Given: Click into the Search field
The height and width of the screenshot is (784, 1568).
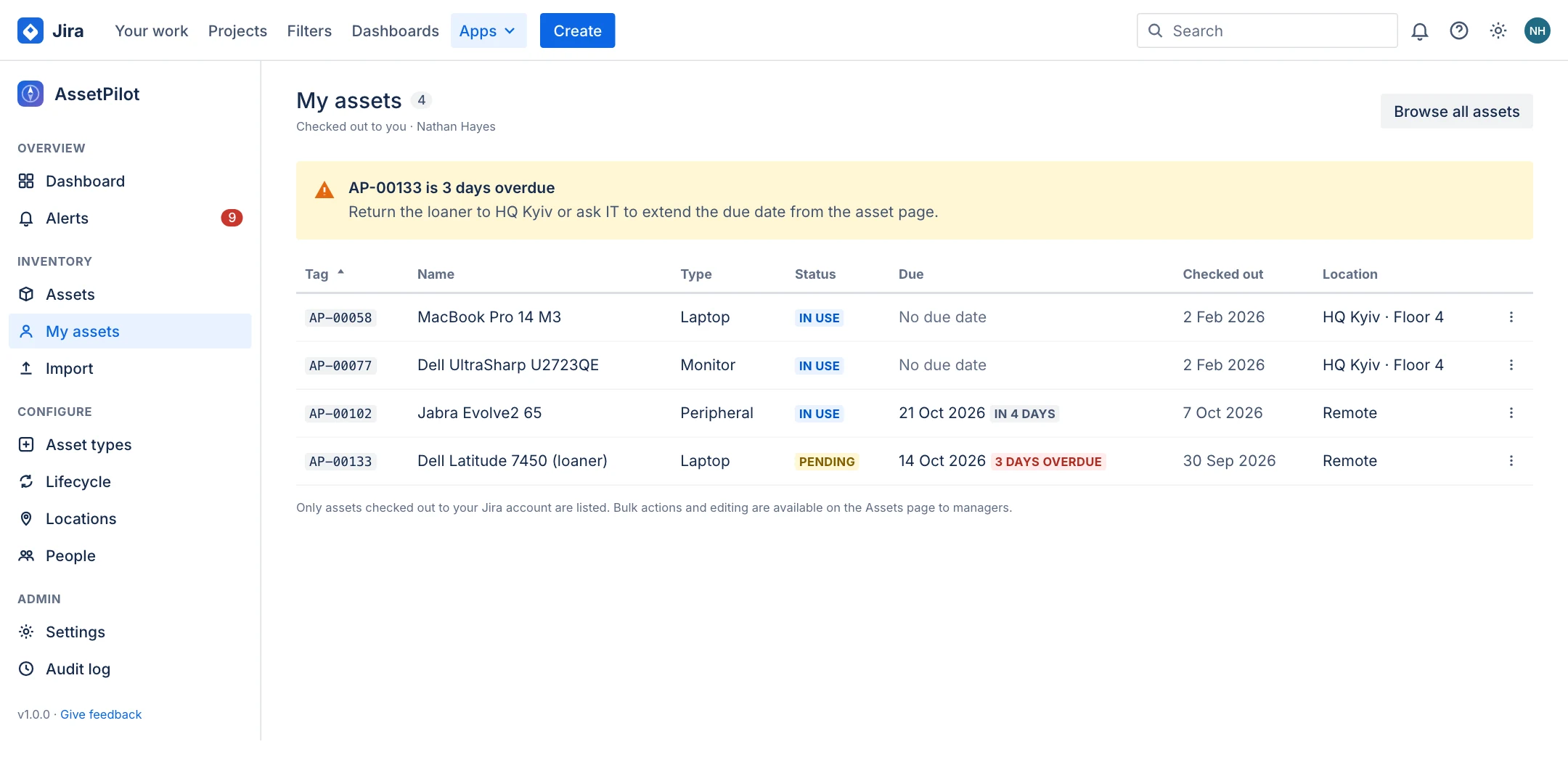Looking at the screenshot, I should point(1267,30).
